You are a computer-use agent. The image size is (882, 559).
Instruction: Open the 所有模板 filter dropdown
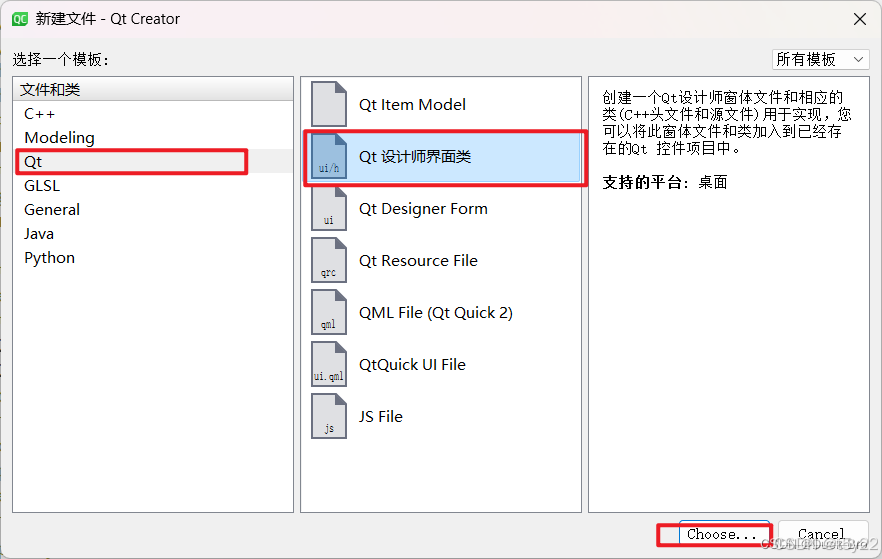820,60
